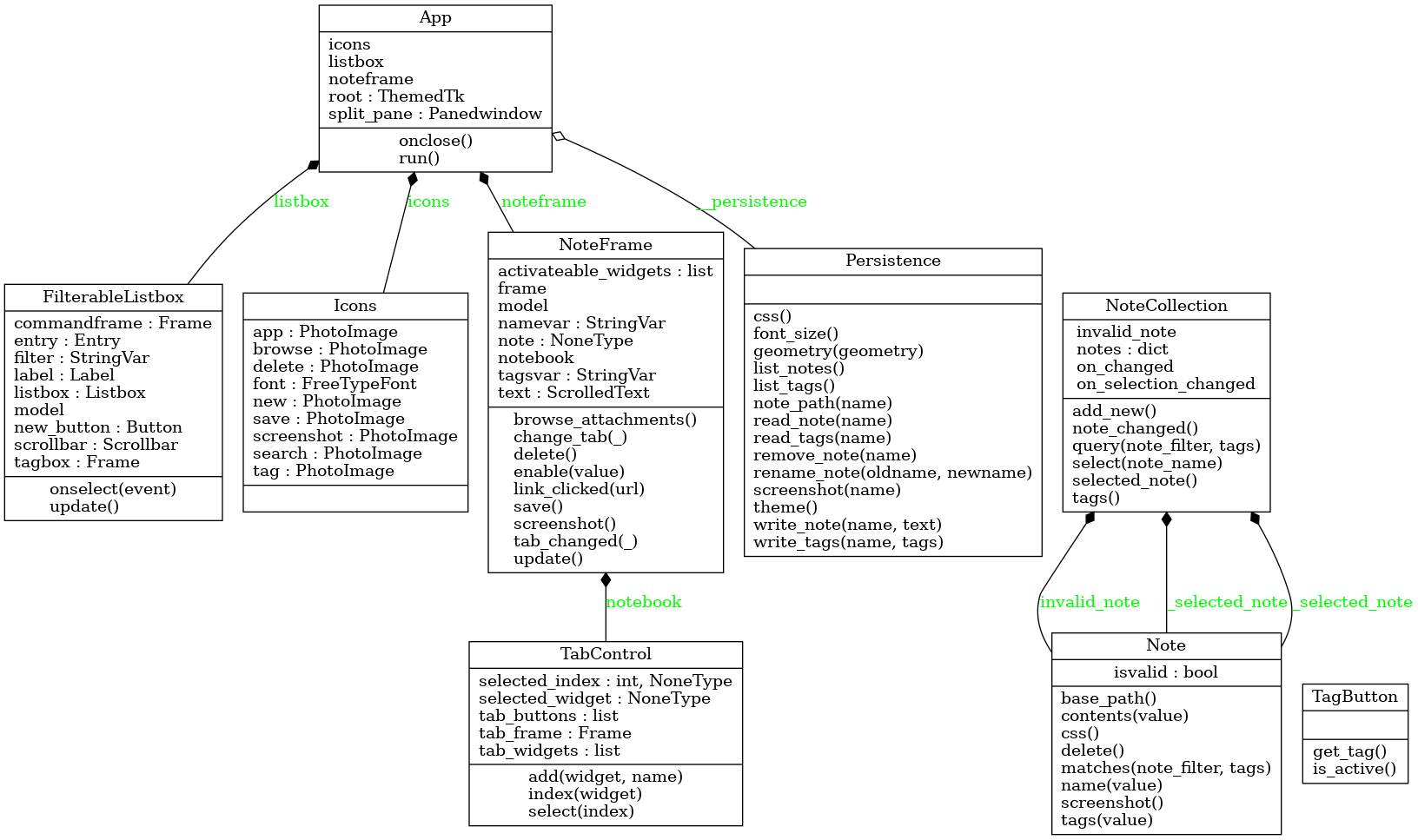Viewport: 1418px width, 840px height.
Task: Click the green 'invalid_note' edge label
Action: click(x=1090, y=602)
